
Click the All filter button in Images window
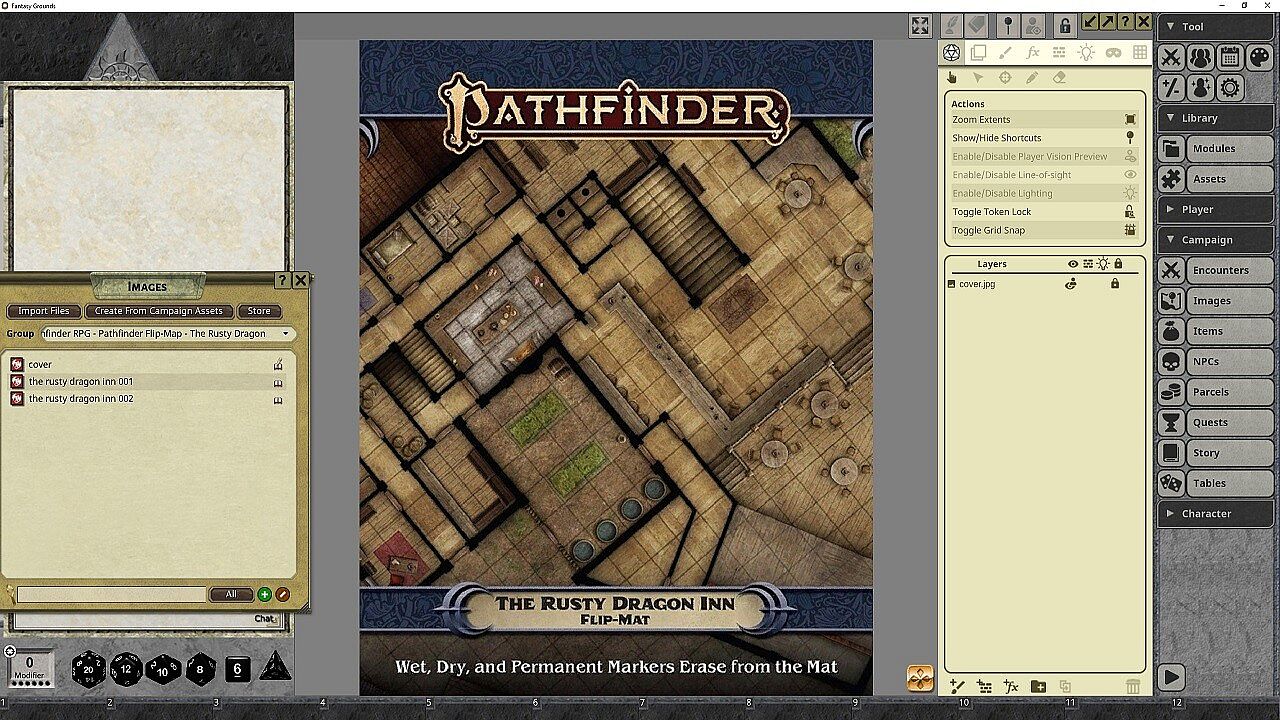(231, 594)
